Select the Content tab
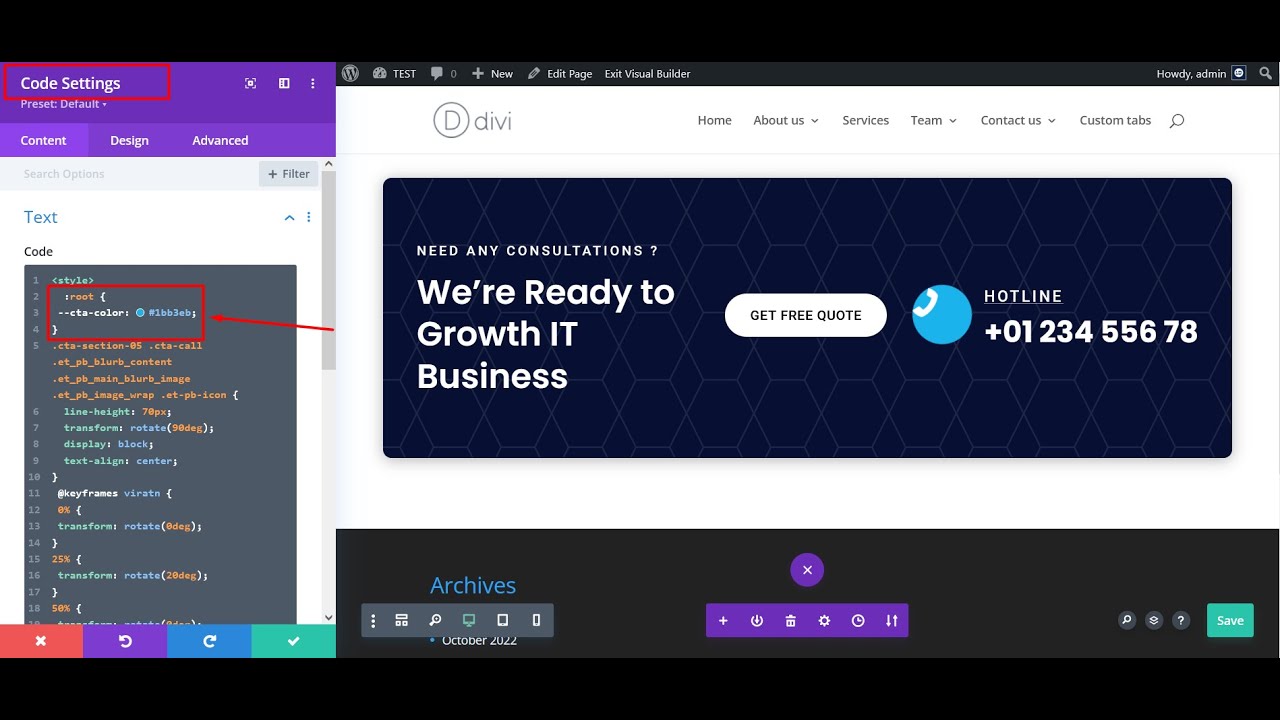1280x720 pixels. coord(43,140)
